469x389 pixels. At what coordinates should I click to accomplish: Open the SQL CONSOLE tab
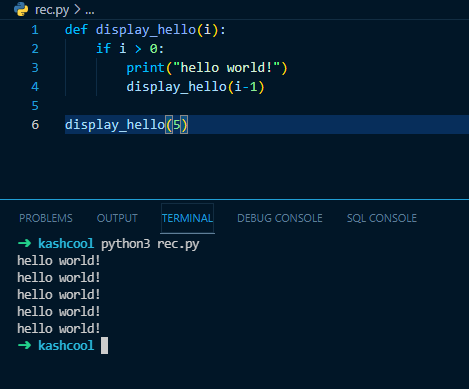(x=382, y=218)
